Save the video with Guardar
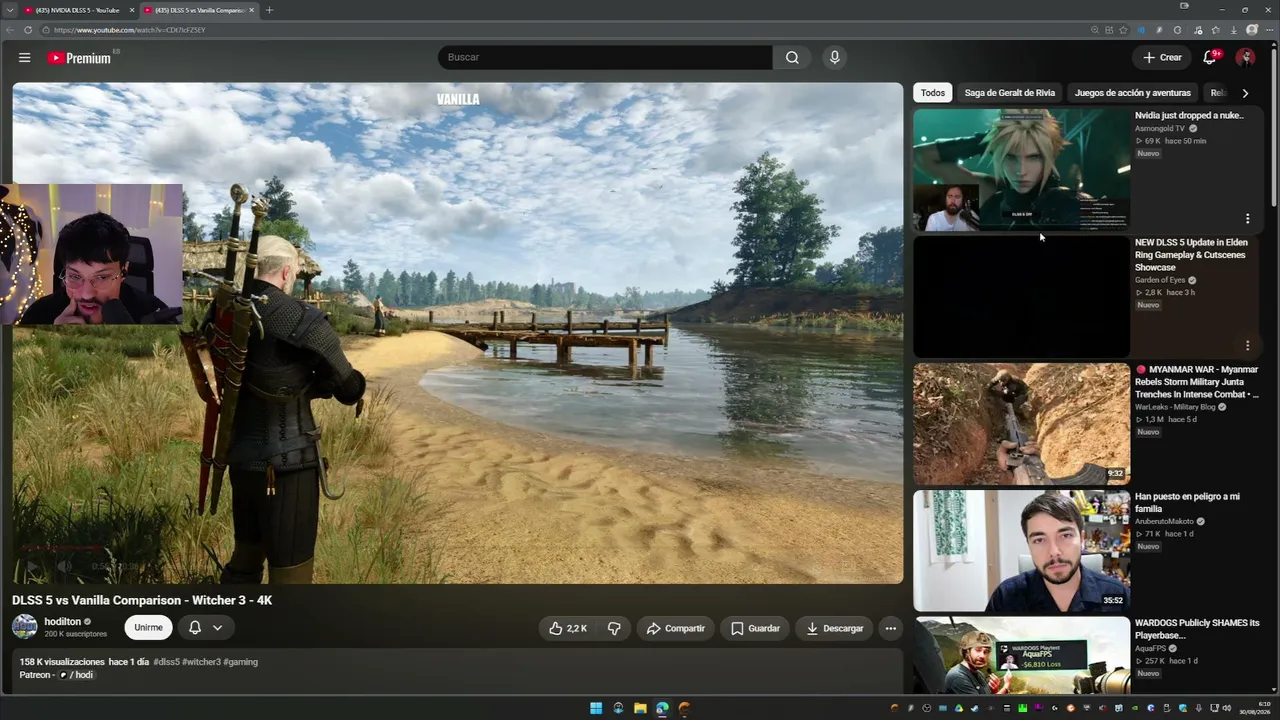1280x720 pixels. pos(755,628)
